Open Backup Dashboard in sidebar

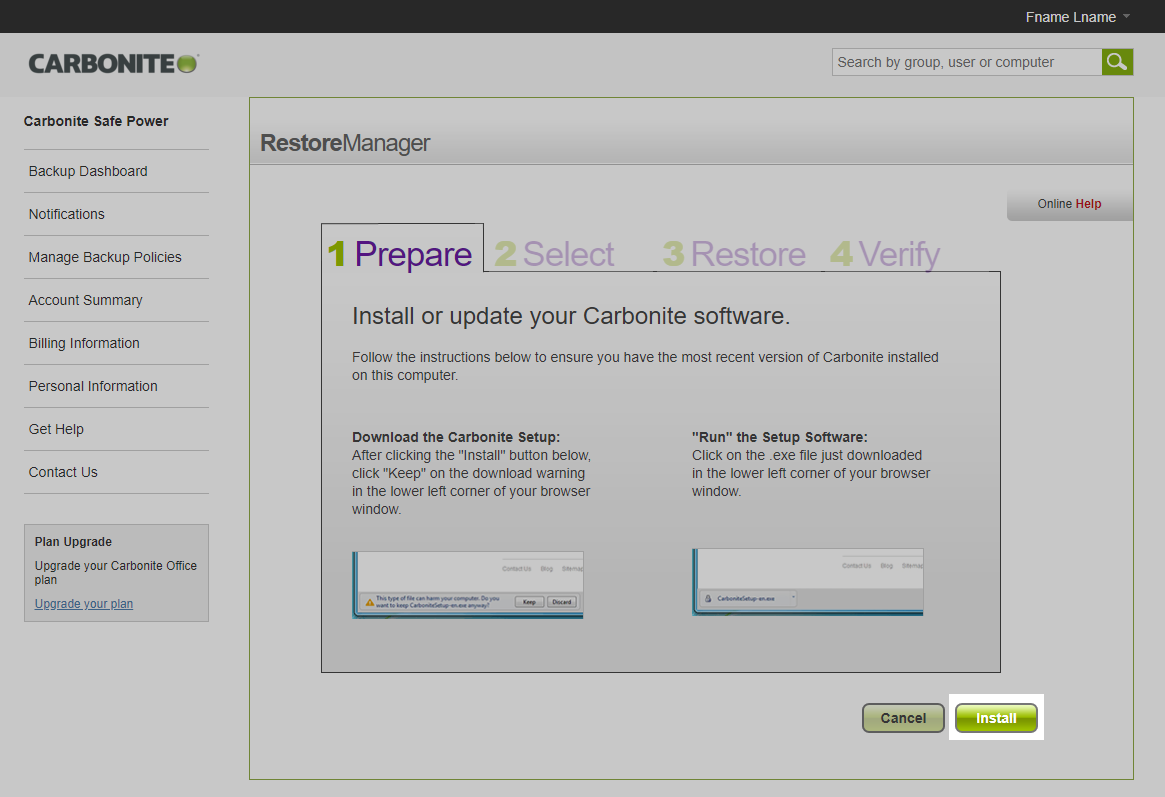[88, 171]
